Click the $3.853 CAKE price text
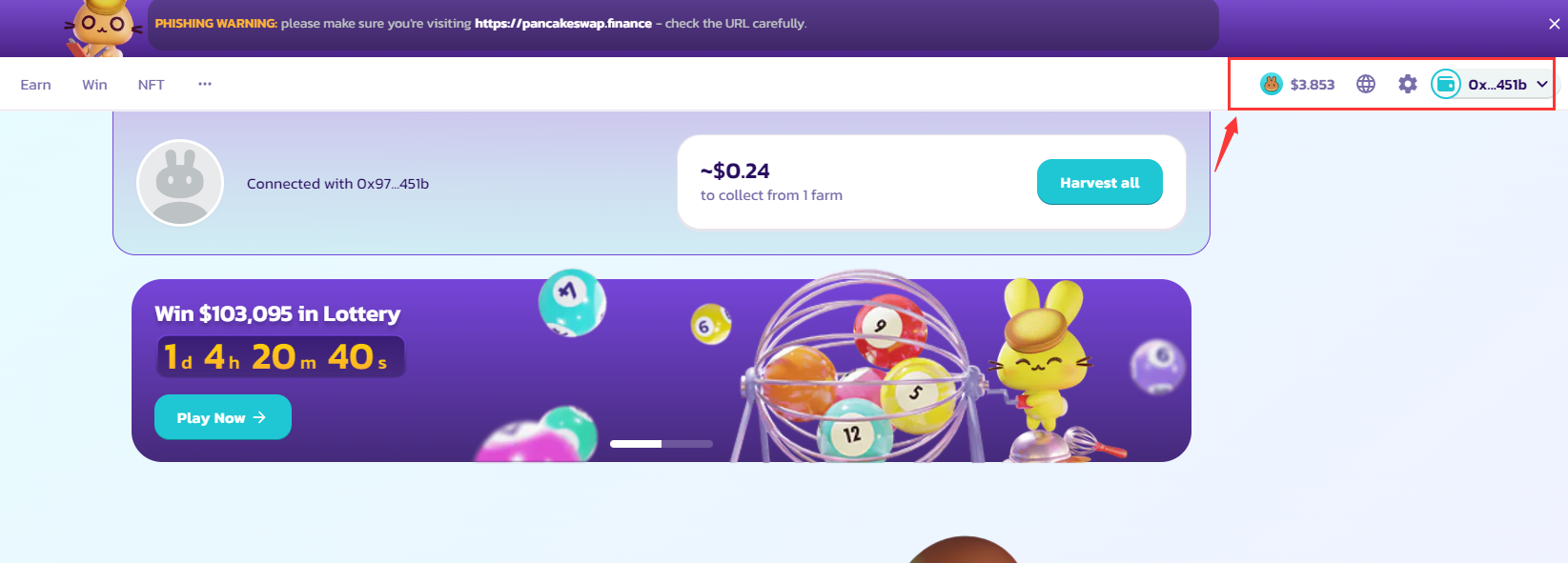 (1313, 85)
